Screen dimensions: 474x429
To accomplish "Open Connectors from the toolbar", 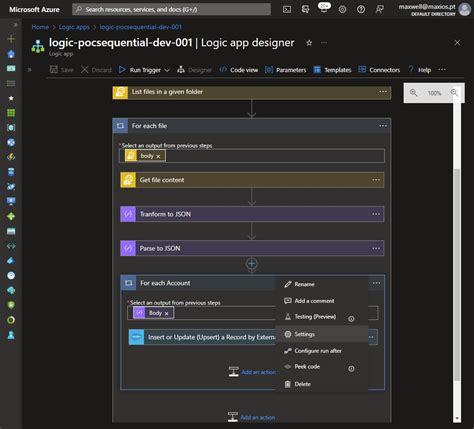I will [379, 70].
